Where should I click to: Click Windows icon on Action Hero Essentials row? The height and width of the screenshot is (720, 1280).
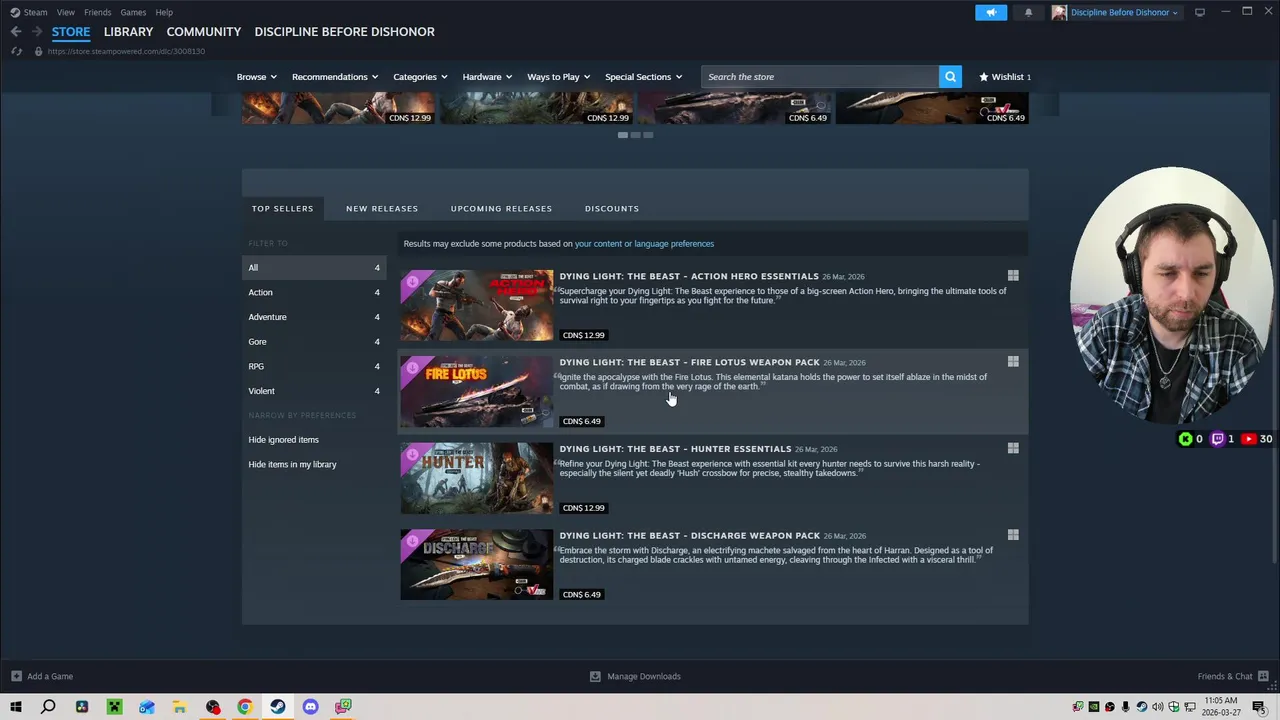(1013, 276)
